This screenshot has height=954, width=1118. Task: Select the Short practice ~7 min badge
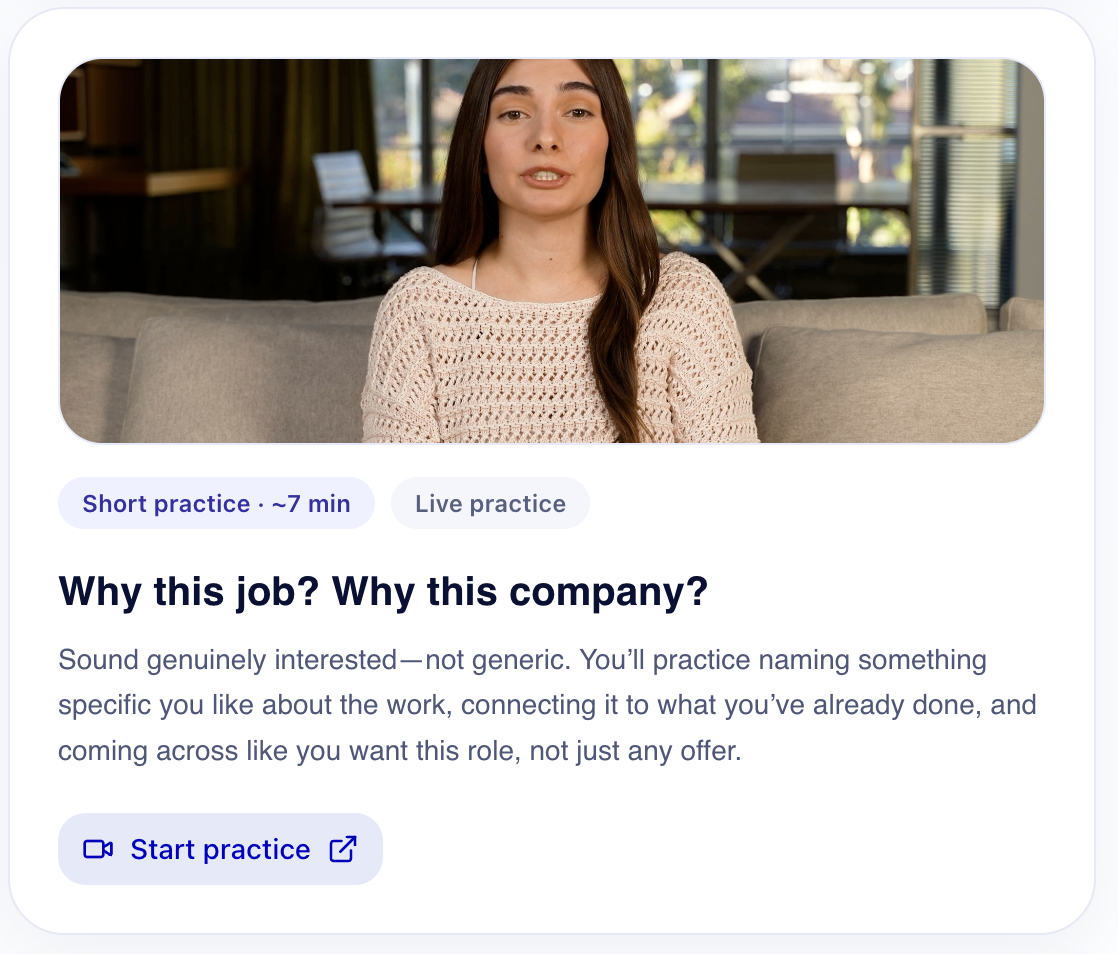pyautogui.click(x=216, y=503)
